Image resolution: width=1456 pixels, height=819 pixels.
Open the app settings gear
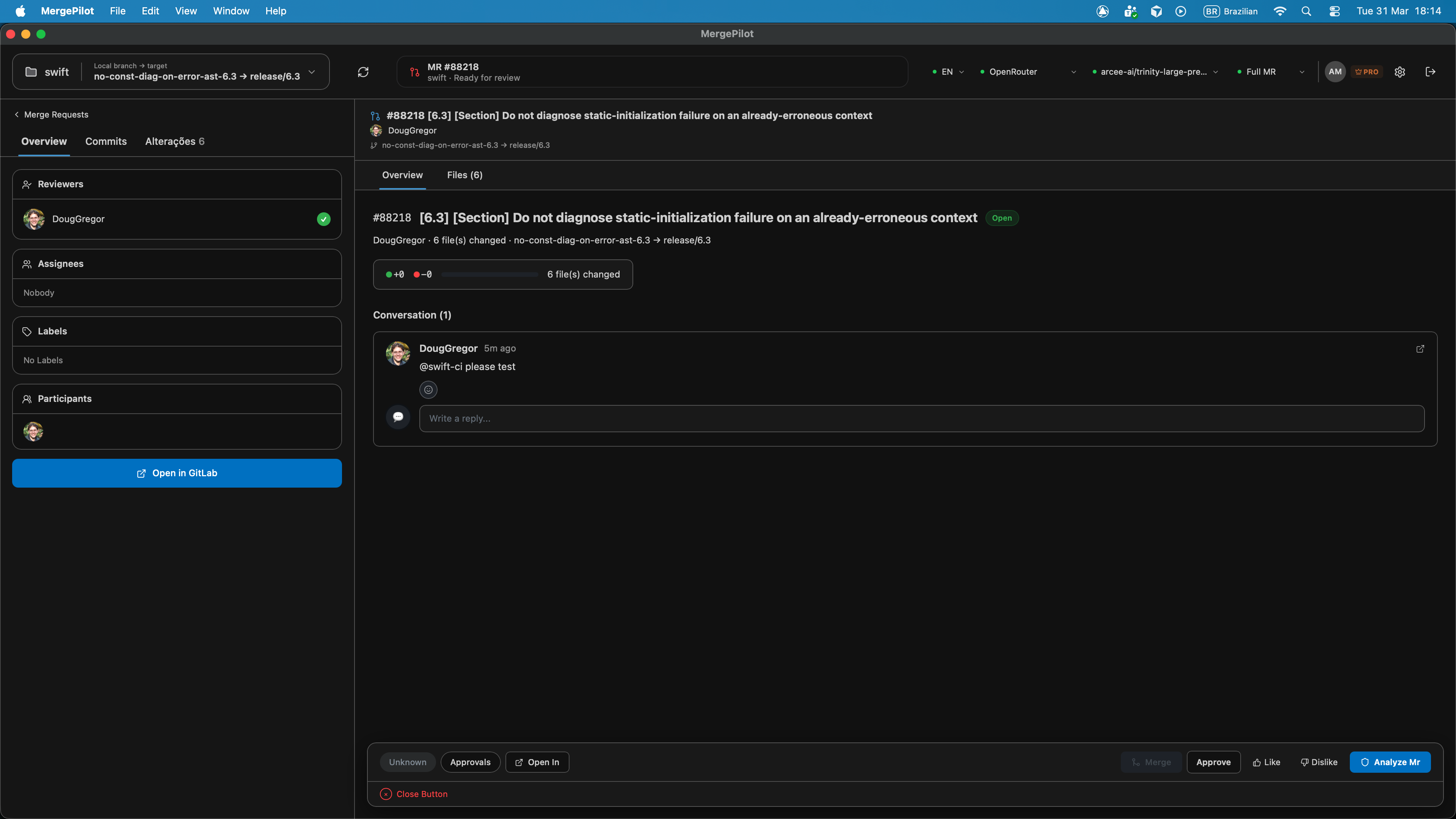click(x=1400, y=72)
